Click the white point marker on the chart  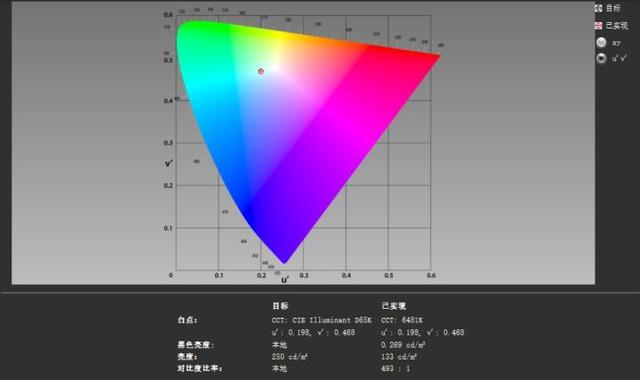click(x=261, y=71)
